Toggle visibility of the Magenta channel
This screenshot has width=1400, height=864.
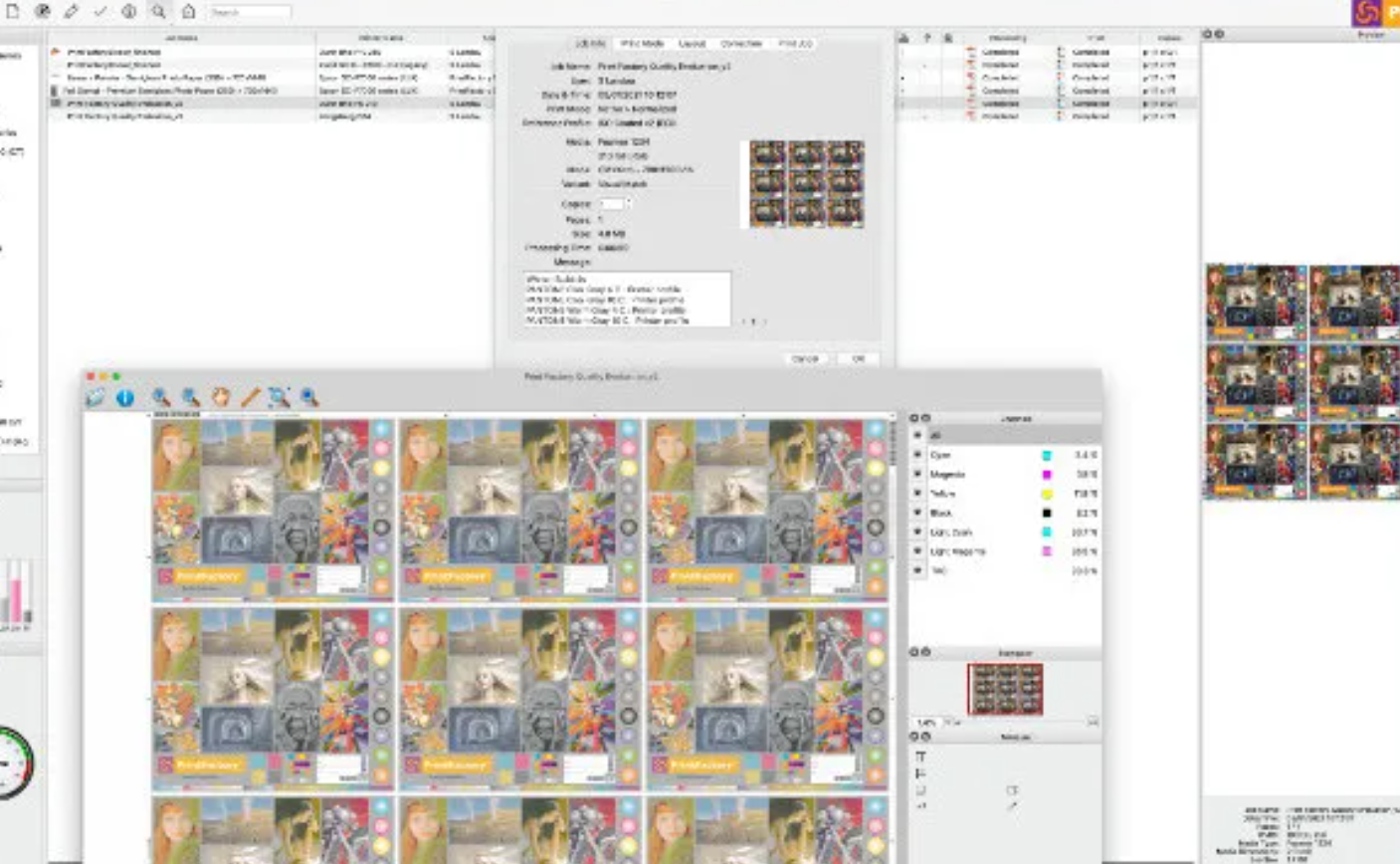(x=917, y=474)
